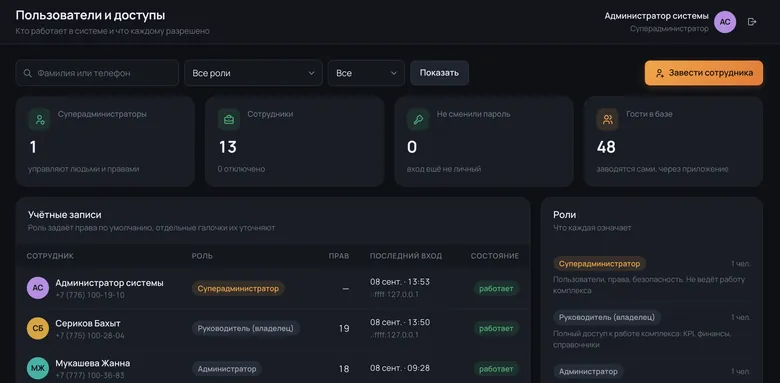Click last login 08 сент. · 13:53
The height and width of the screenshot is (383, 780).
point(400,282)
